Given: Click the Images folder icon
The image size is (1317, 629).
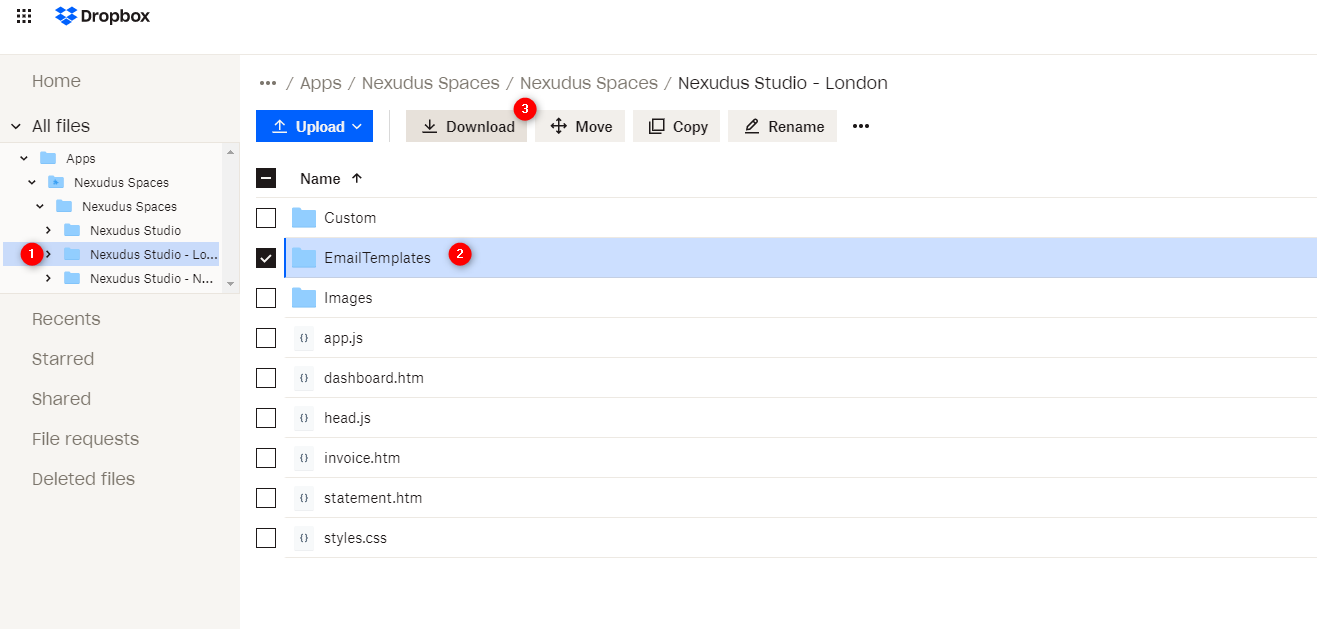Looking at the screenshot, I should point(304,298).
